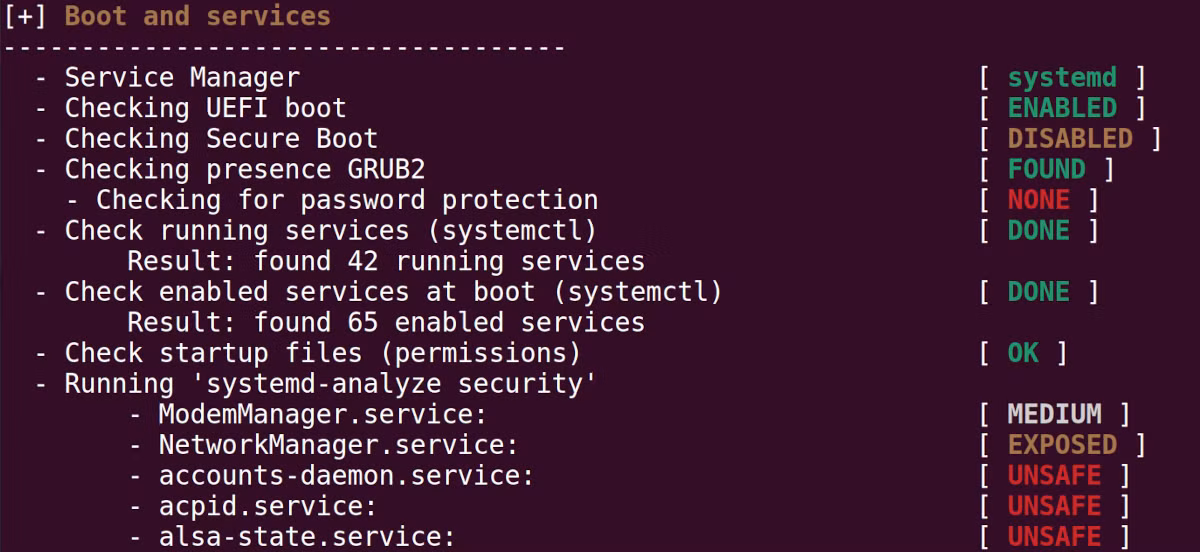The width and height of the screenshot is (1200, 552).
Task: Click the OK status for startup files
Action: pos(1023,353)
